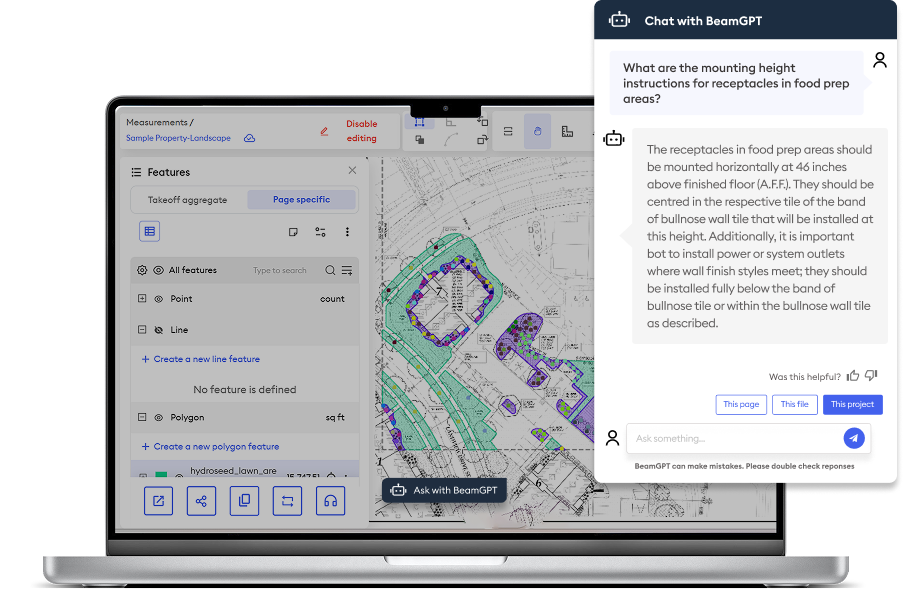
Task: Click the share icon in bottom toolbar
Action: [x=201, y=500]
